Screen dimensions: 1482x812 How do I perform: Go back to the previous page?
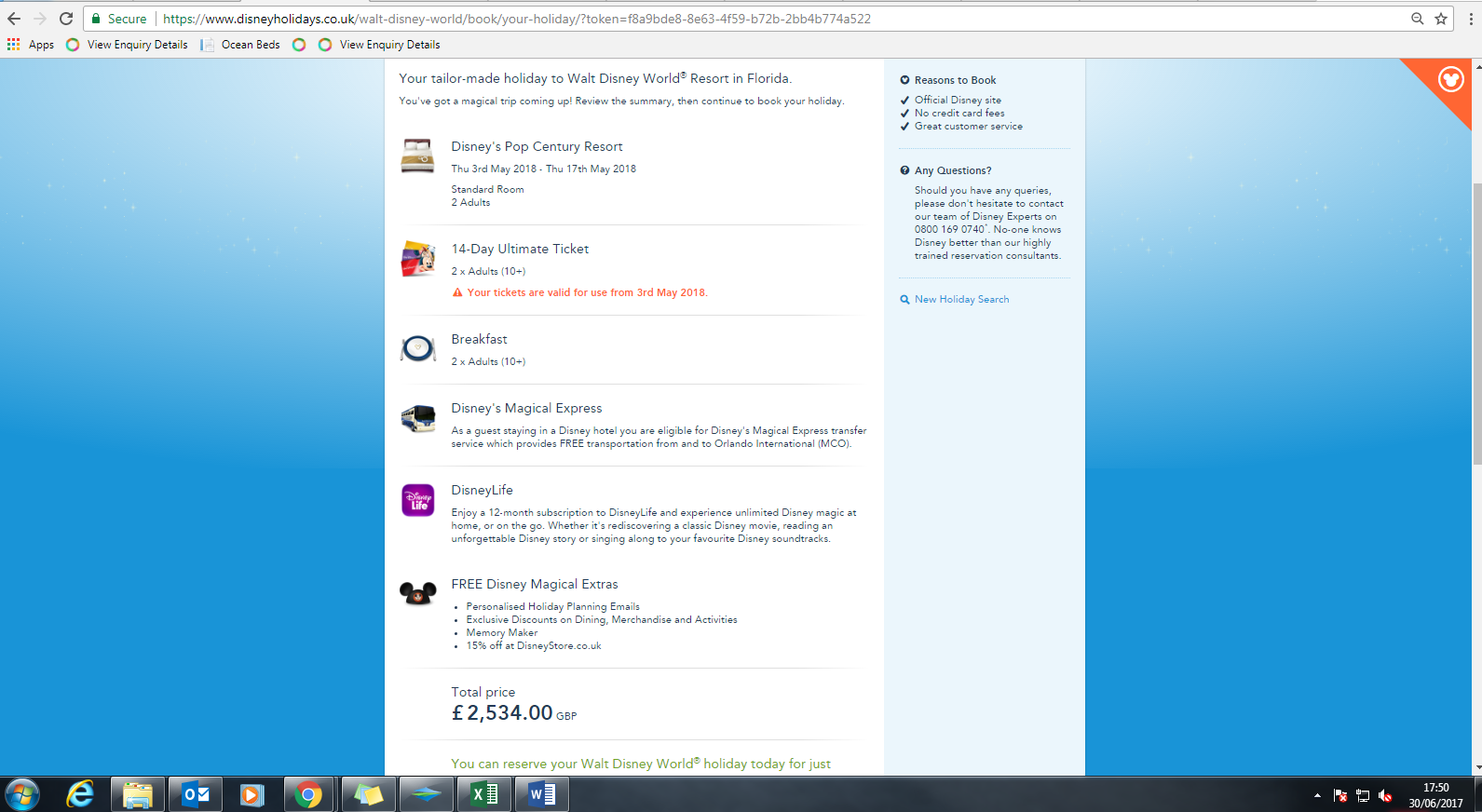14,19
